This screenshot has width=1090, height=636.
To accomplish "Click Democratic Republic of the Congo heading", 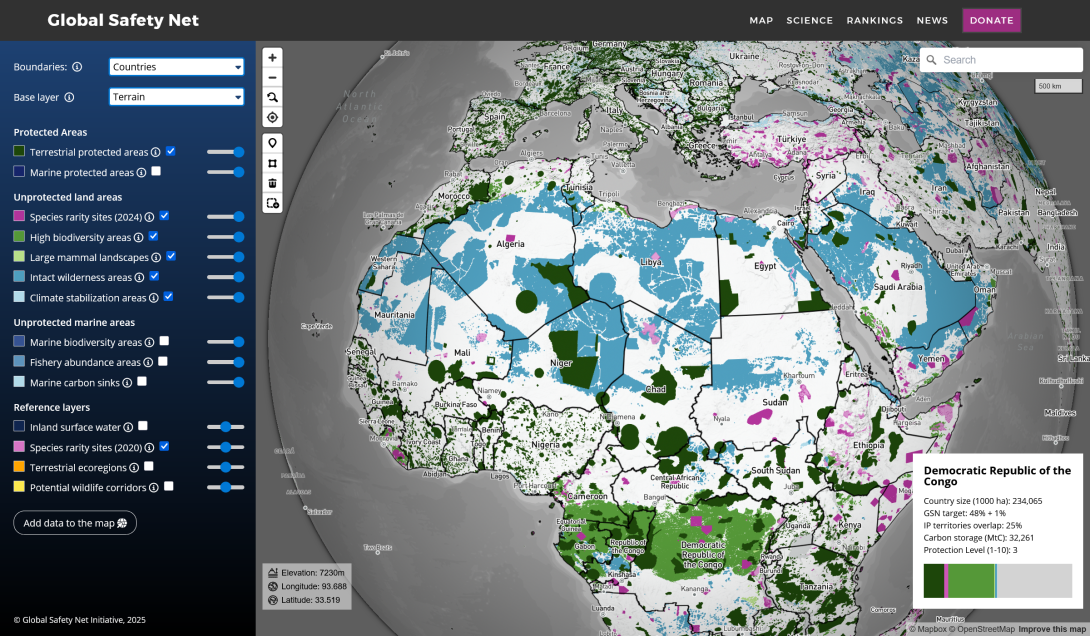I will 997,476.
